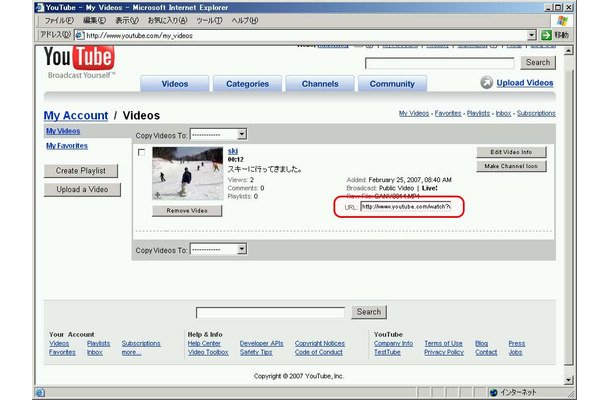610x400 pixels.
Task: Click Inbox in the top-right account links
Action: (x=503, y=113)
